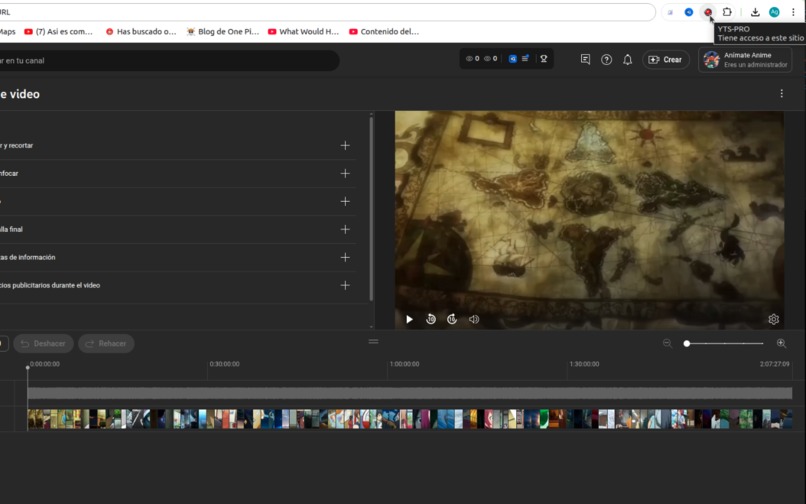This screenshot has height=504, width=806.
Task: Click the blue square icon in the stats bar
Action: tap(512, 59)
